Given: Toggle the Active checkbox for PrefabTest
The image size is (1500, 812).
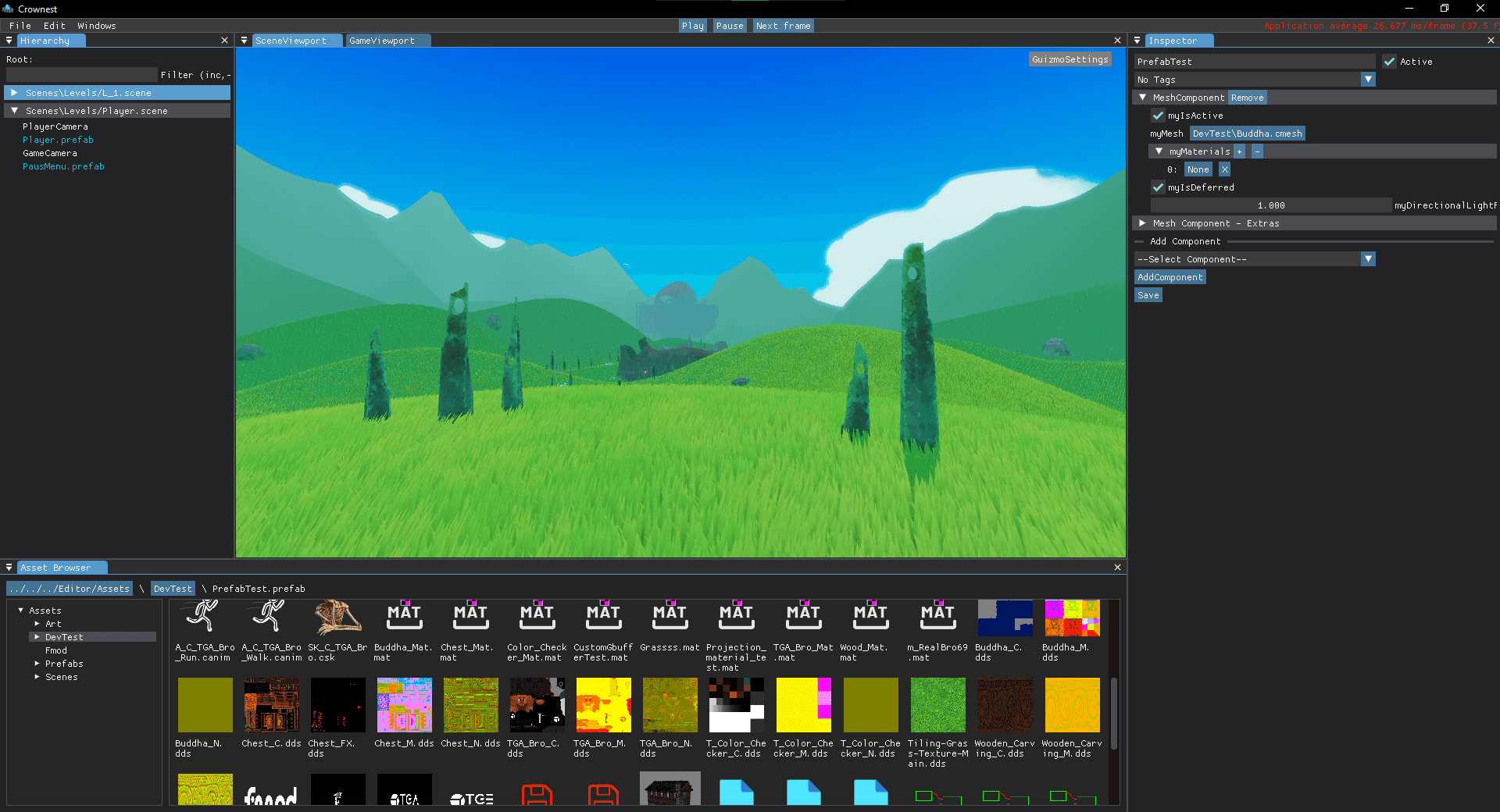Looking at the screenshot, I should click(x=1389, y=62).
